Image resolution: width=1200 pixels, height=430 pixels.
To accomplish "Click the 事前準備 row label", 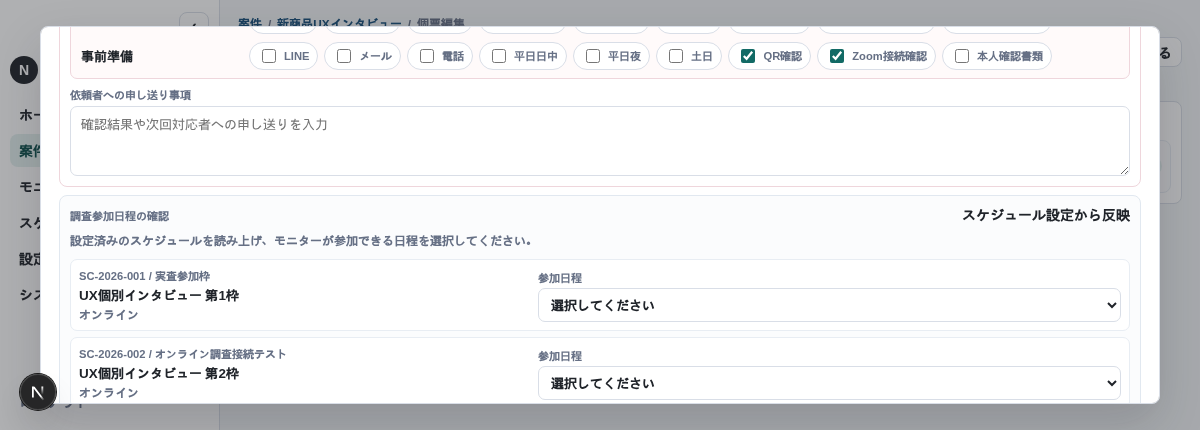I will 107,56.
